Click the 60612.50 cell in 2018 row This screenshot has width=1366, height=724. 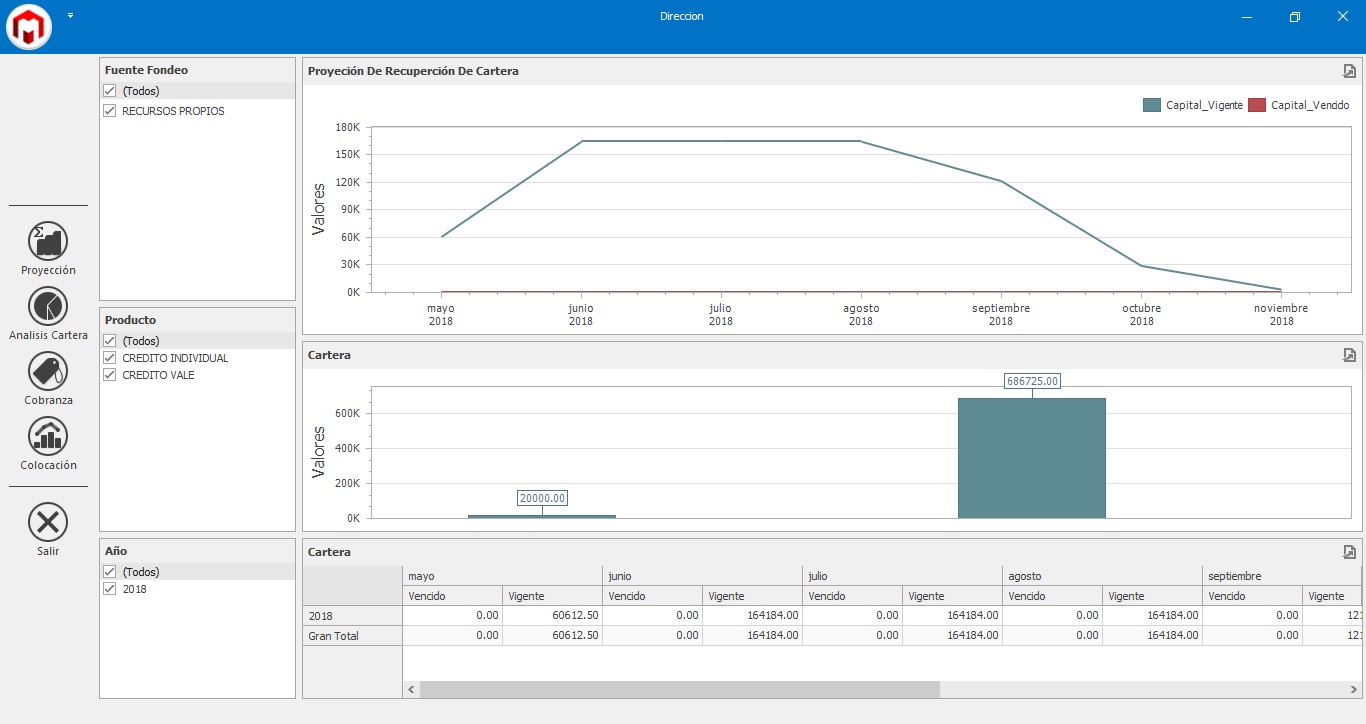(552, 616)
